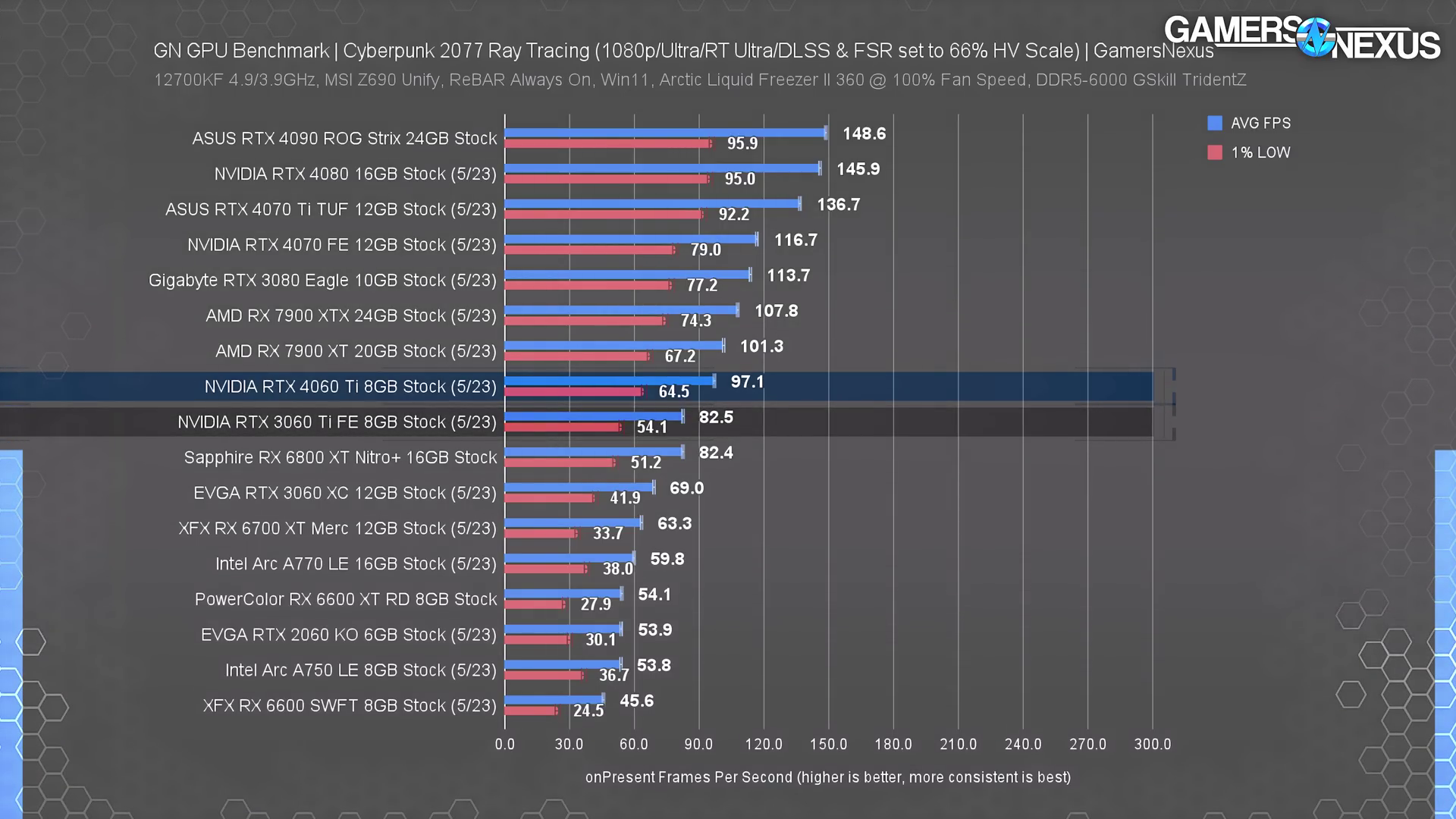Click the chart title mentioning Cyberpunk 2077

tap(682, 51)
